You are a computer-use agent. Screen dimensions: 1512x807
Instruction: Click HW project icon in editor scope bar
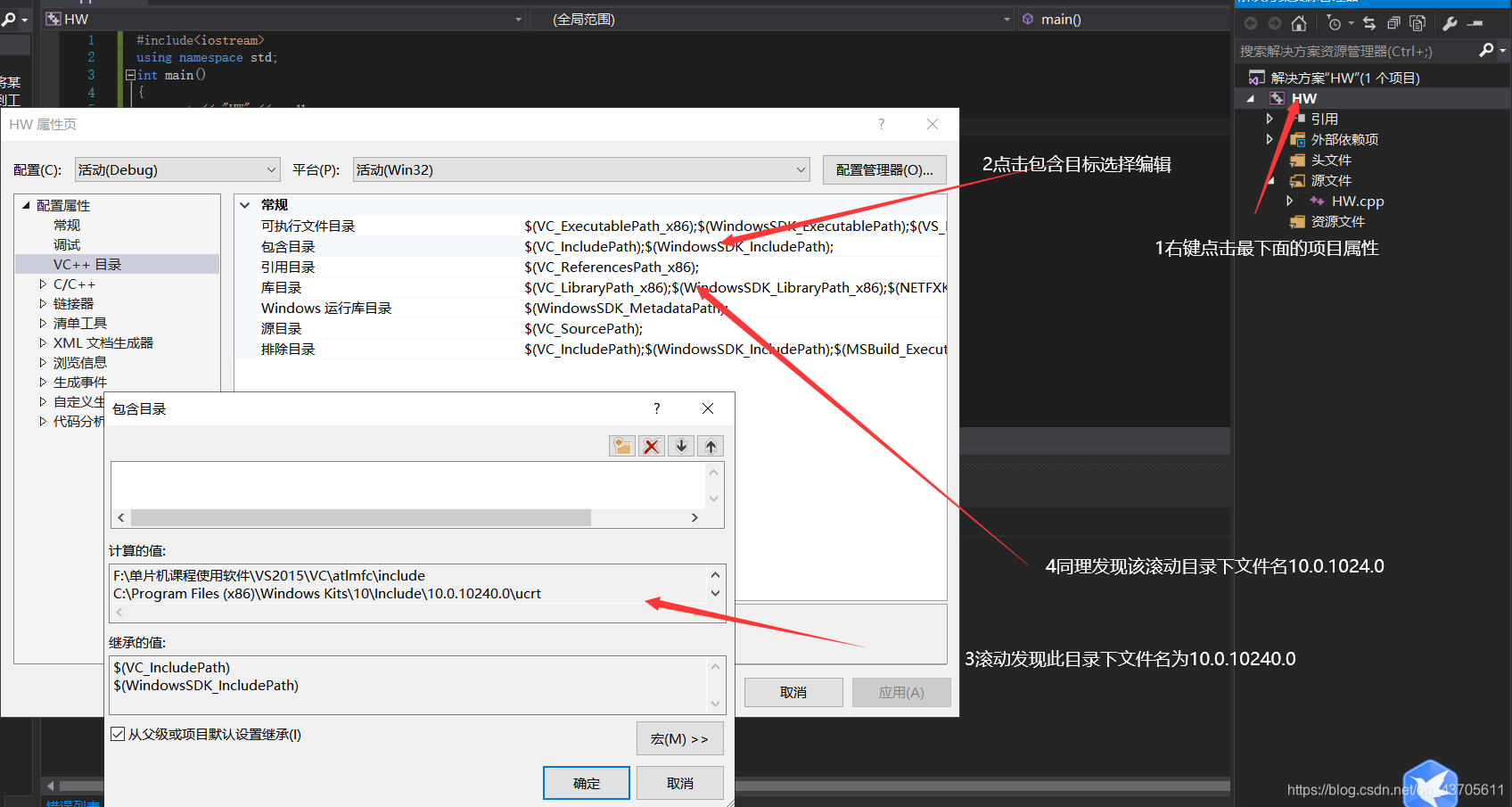tap(53, 19)
